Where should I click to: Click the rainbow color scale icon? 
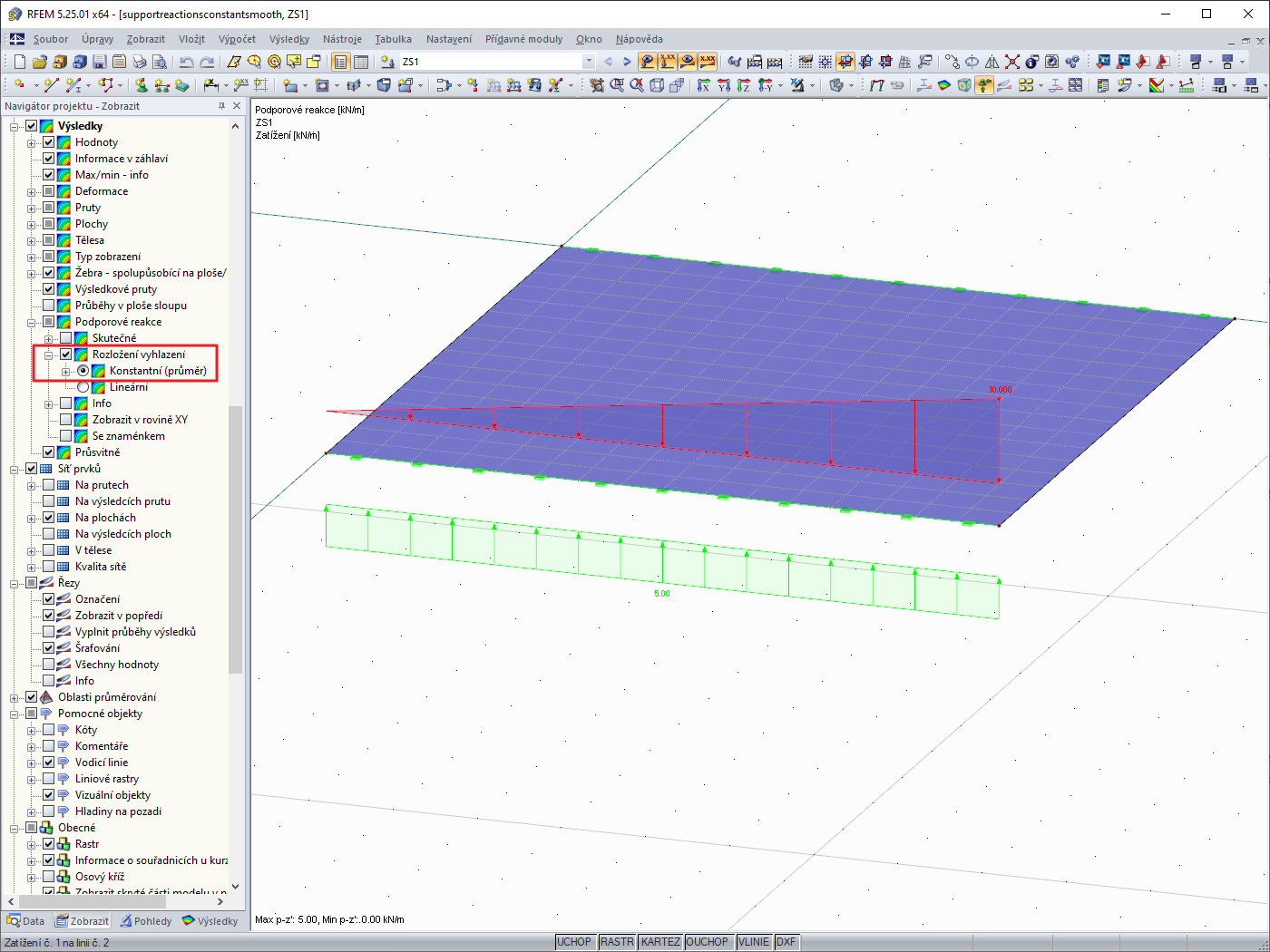click(x=1157, y=85)
